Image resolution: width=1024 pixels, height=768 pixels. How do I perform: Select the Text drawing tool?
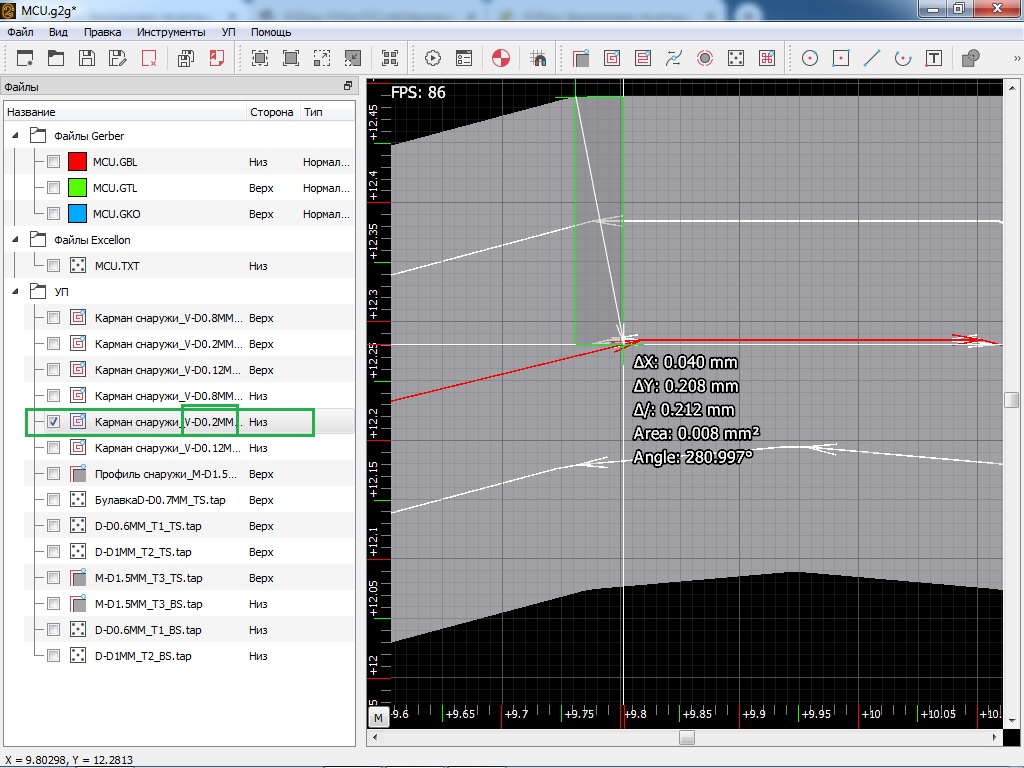pyautogui.click(x=934, y=58)
